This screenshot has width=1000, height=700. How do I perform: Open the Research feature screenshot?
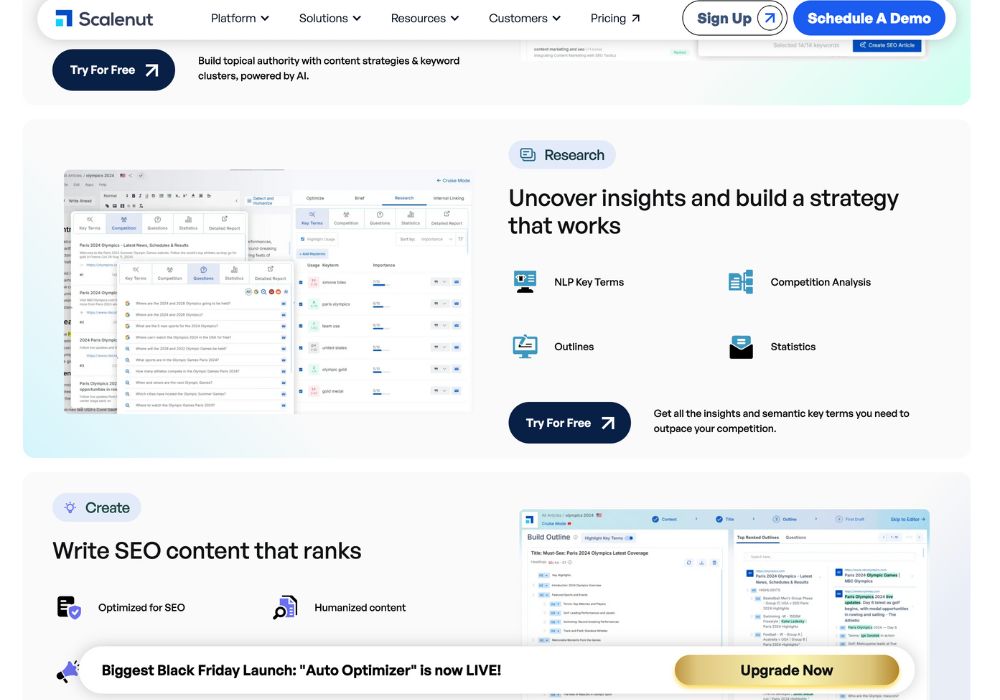267,291
